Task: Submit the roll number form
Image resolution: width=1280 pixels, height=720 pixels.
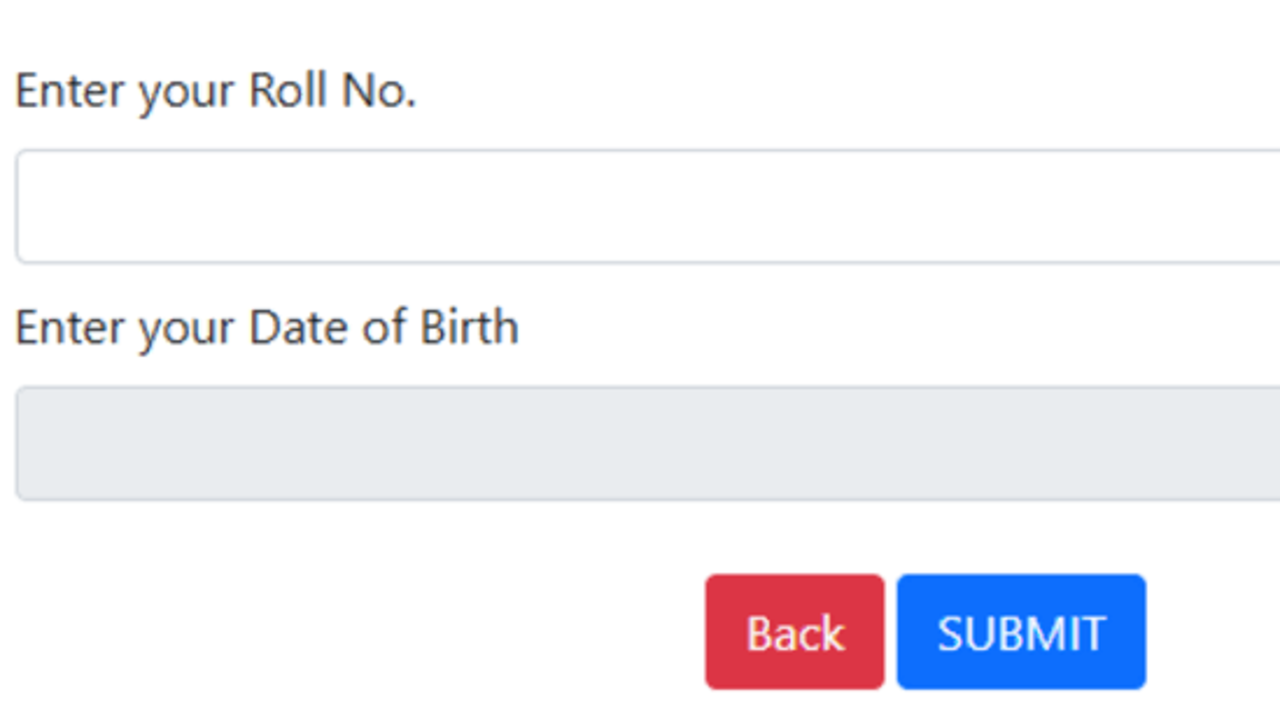Action: 1021,632
